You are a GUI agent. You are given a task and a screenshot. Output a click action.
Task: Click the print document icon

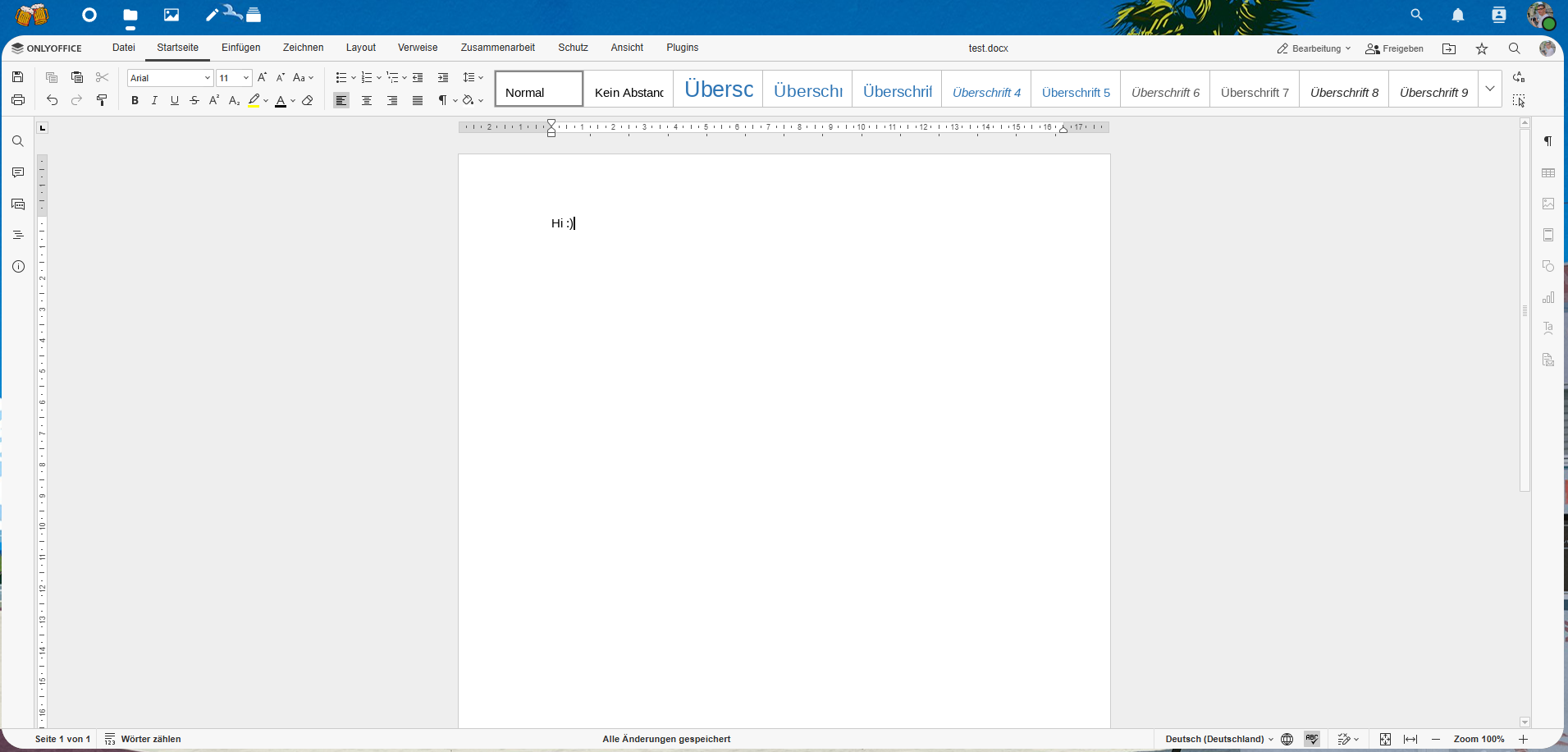click(x=18, y=100)
